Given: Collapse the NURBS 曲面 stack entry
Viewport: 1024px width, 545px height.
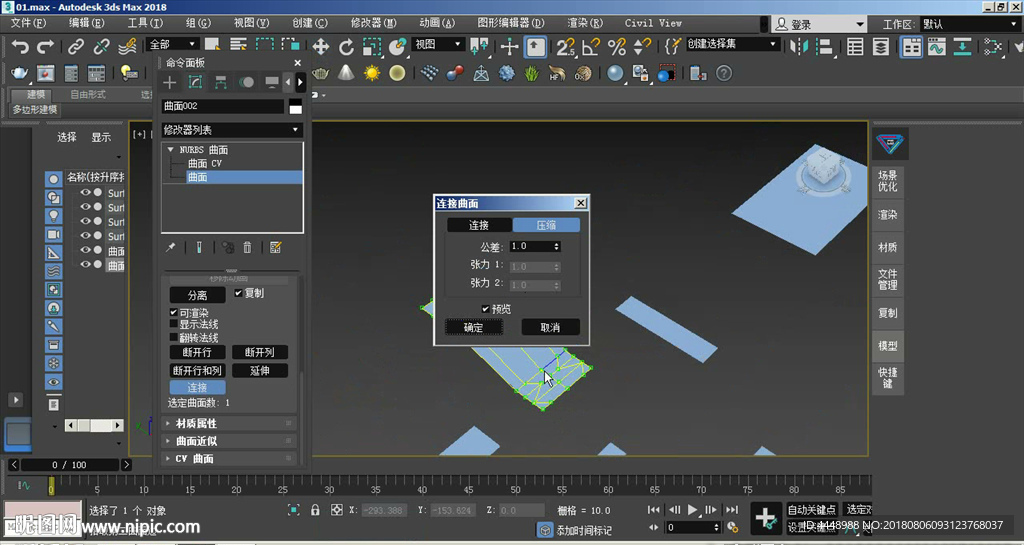Looking at the screenshot, I should tap(170, 149).
